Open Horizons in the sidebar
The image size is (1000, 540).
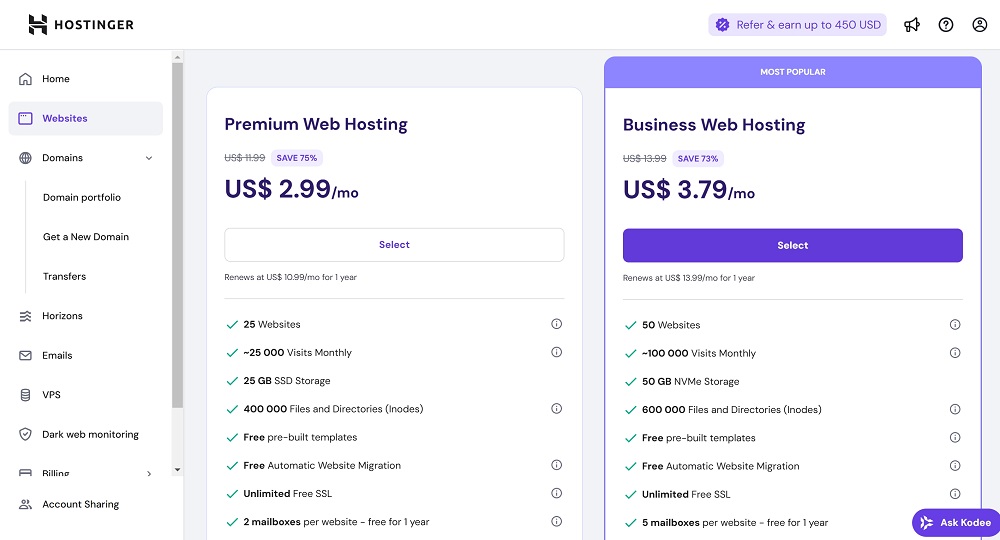[x=62, y=316]
